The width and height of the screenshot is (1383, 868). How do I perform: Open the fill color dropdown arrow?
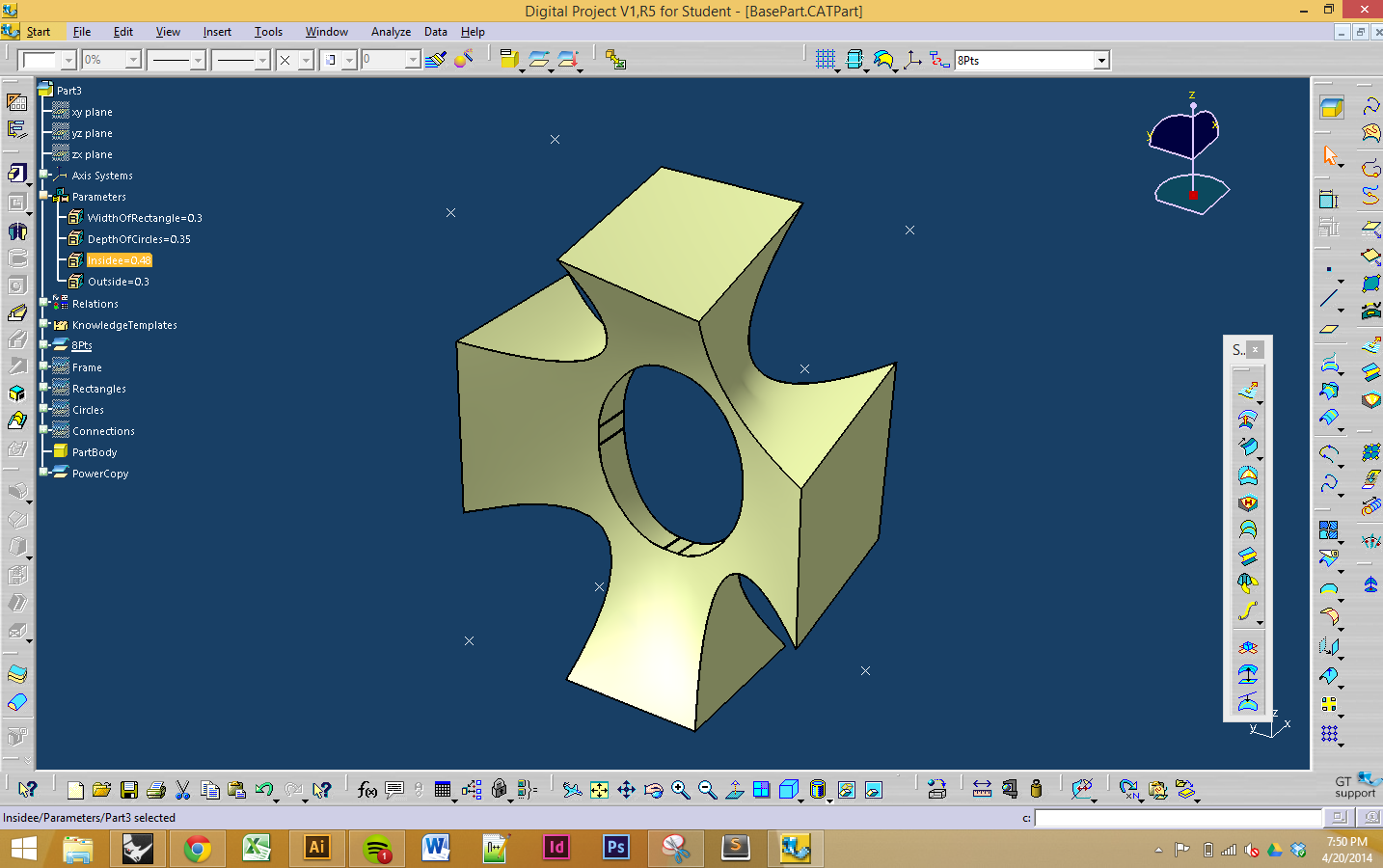(x=68, y=60)
